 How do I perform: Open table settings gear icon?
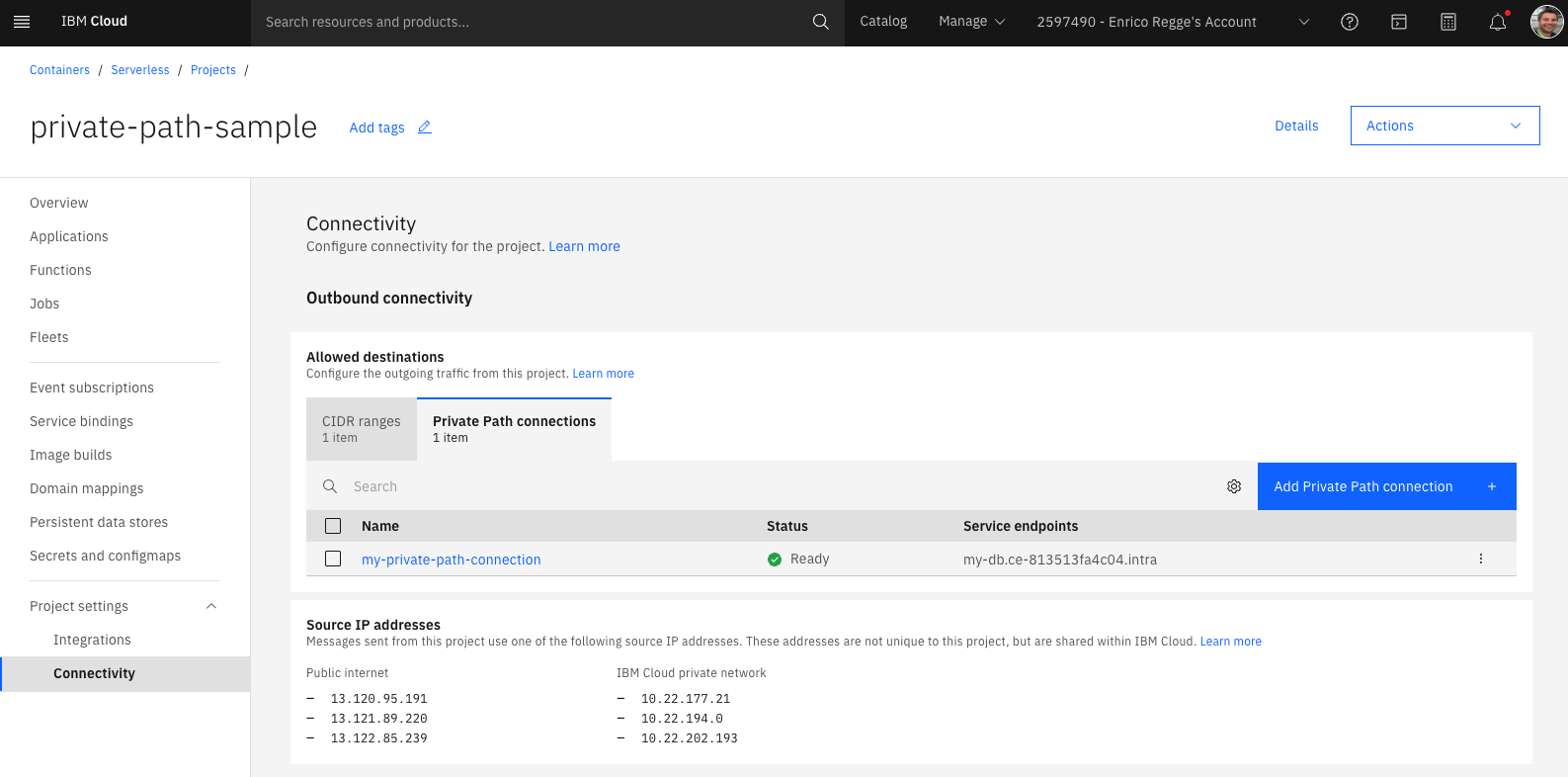(x=1233, y=486)
